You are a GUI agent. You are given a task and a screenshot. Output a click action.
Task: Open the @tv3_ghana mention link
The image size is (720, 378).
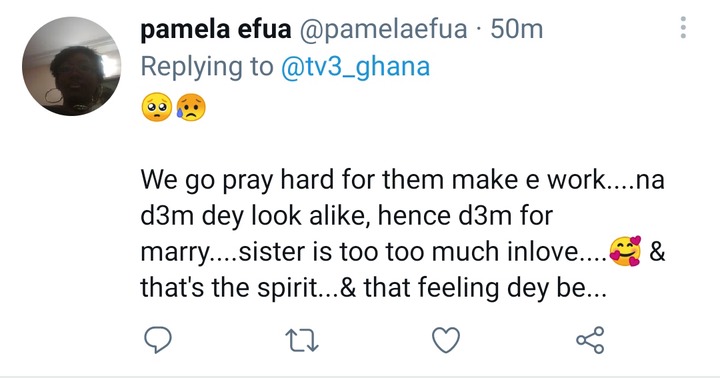tap(355, 67)
